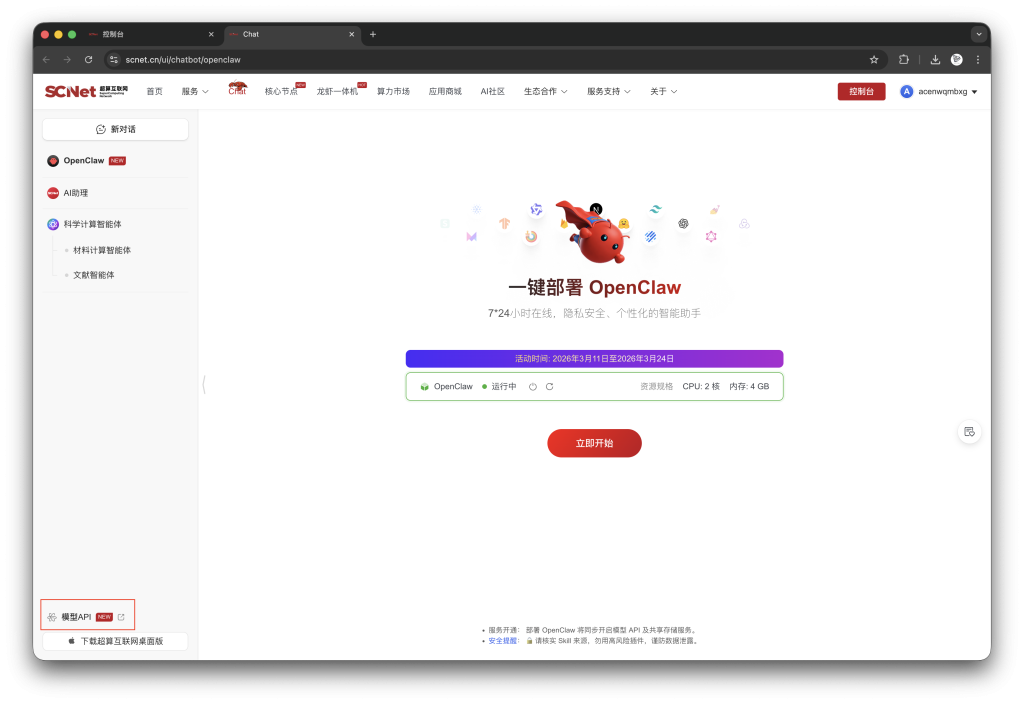Click the 科学计算智能体 atom icon
The image size is (1024, 704).
point(52,224)
